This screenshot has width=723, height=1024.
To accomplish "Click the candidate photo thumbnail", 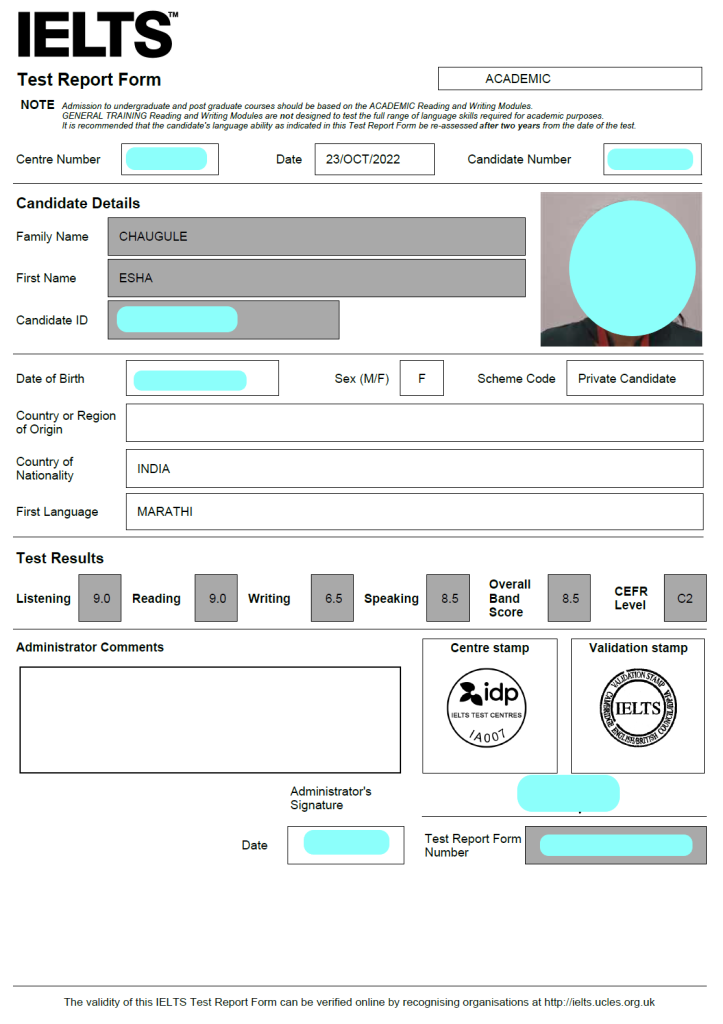I will click(621, 269).
